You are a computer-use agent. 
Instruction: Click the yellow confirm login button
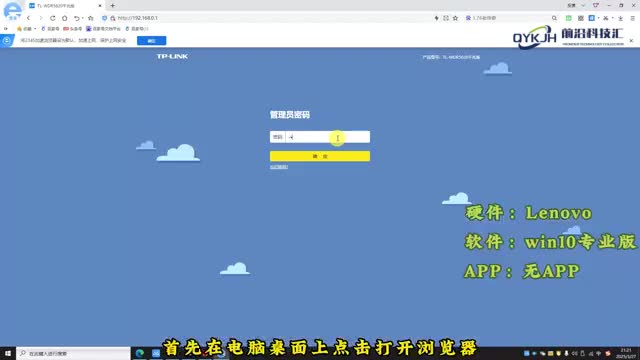click(x=320, y=156)
